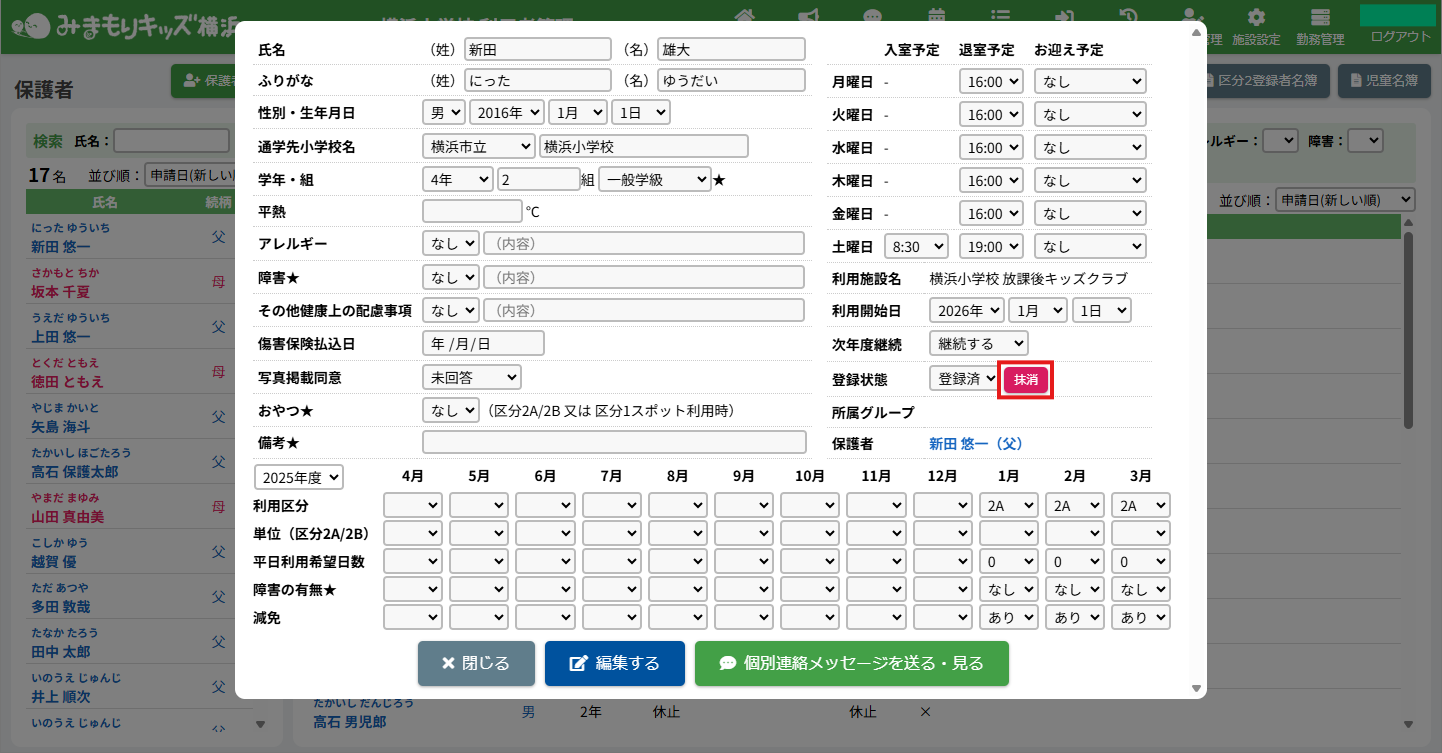
Task: Open the 登録状態 dropdown showing 登録済
Action: 963,379
